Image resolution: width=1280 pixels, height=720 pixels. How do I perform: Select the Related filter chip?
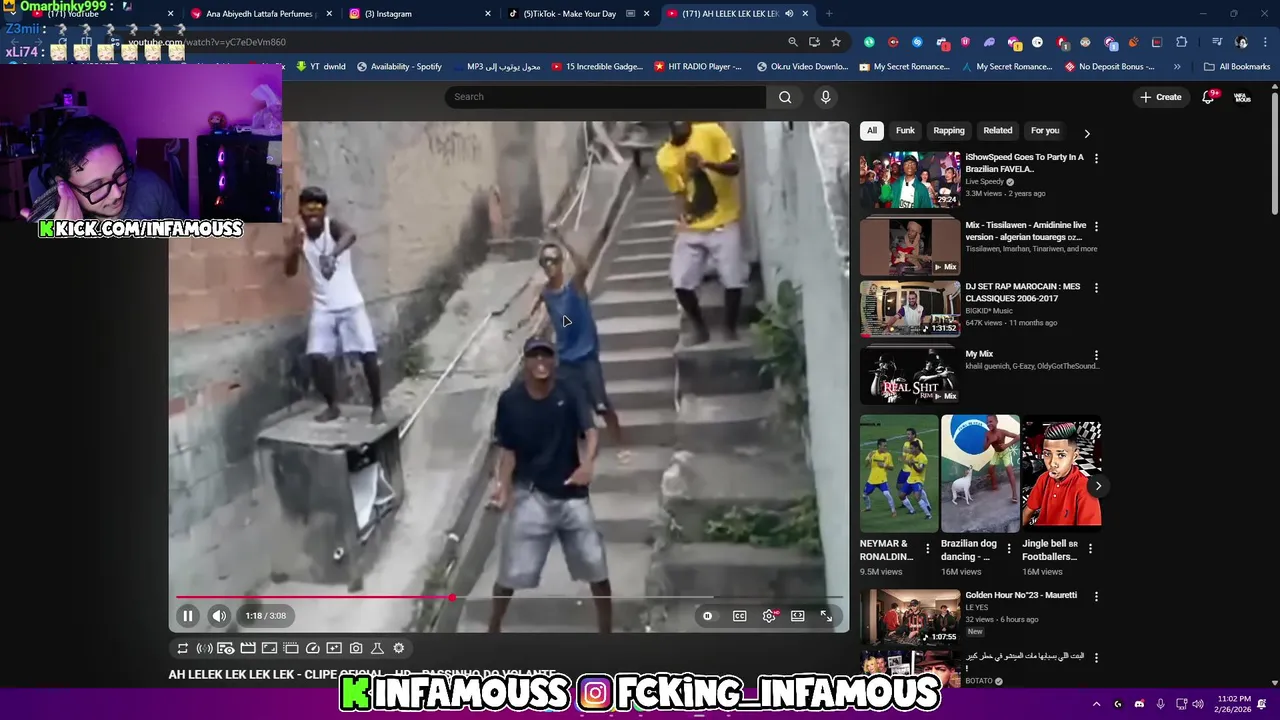click(x=998, y=131)
